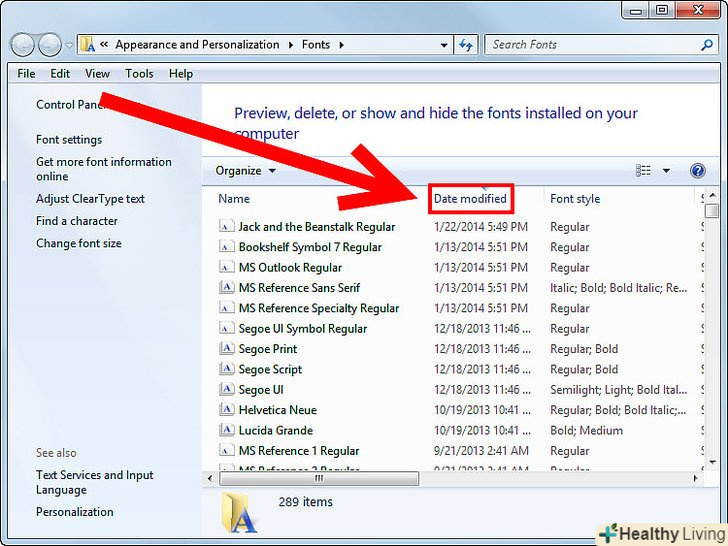The width and height of the screenshot is (728, 546).
Task: Click the 1/22/2014 5:49 PM date cell
Action: (x=481, y=227)
